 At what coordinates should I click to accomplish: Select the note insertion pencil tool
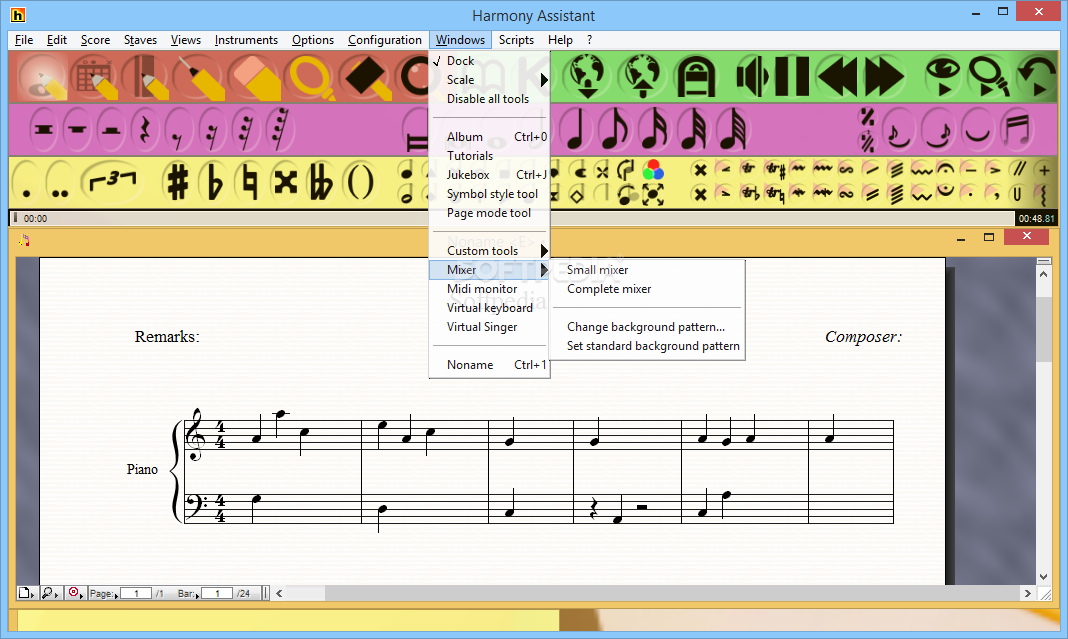(42, 77)
